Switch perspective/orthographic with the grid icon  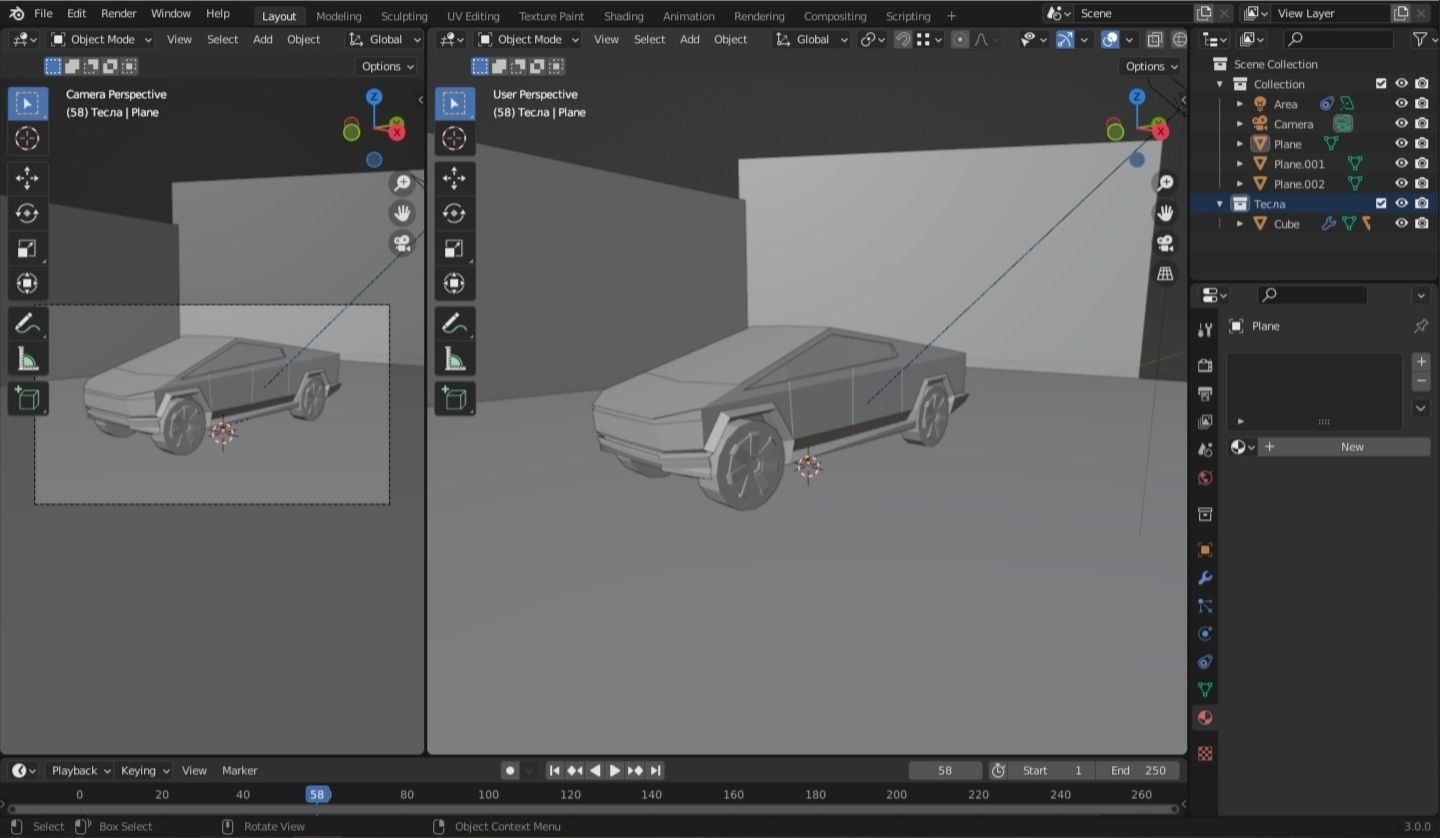pos(1165,273)
